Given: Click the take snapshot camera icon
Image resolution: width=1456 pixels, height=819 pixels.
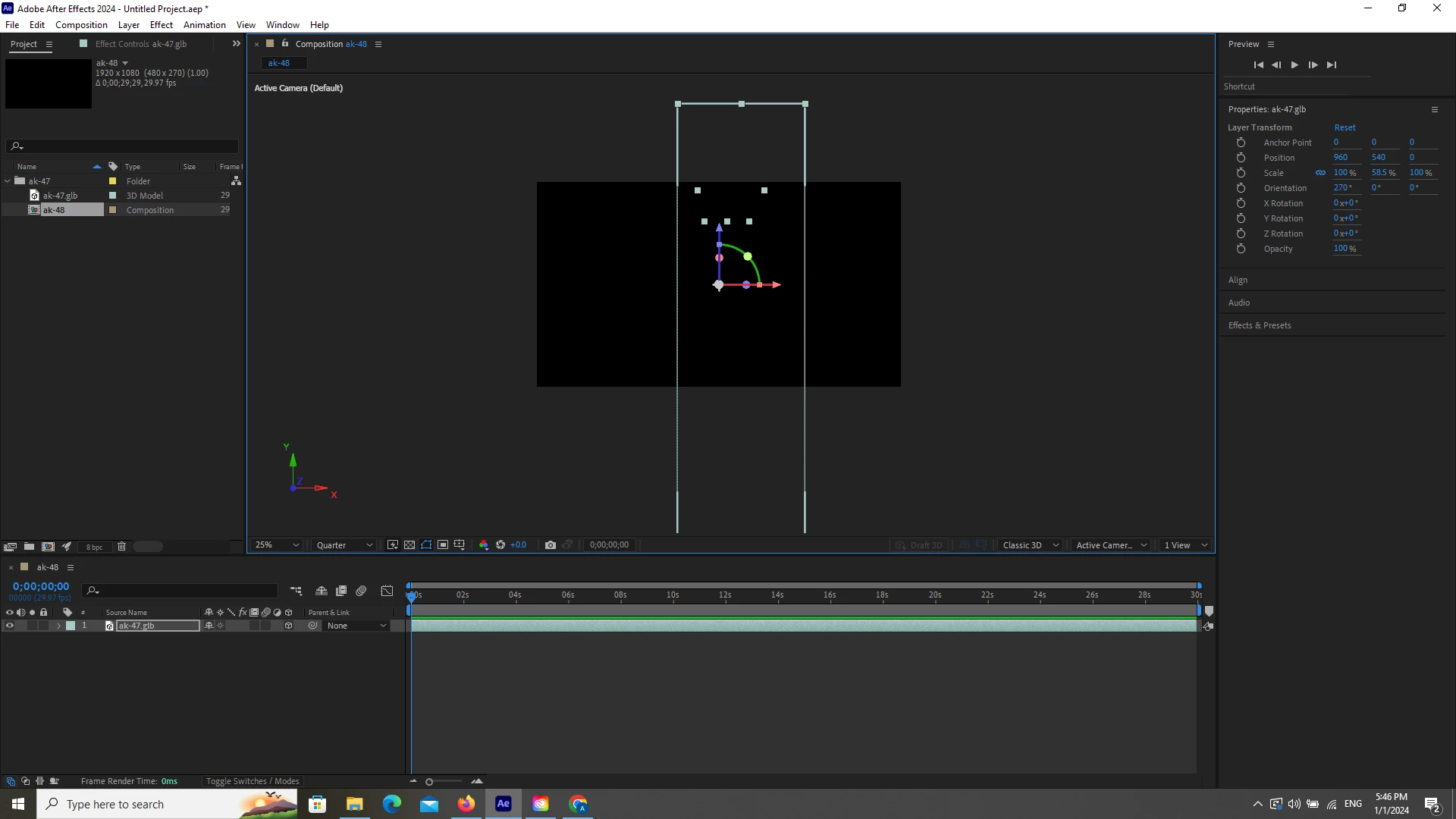Looking at the screenshot, I should click(x=551, y=545).
